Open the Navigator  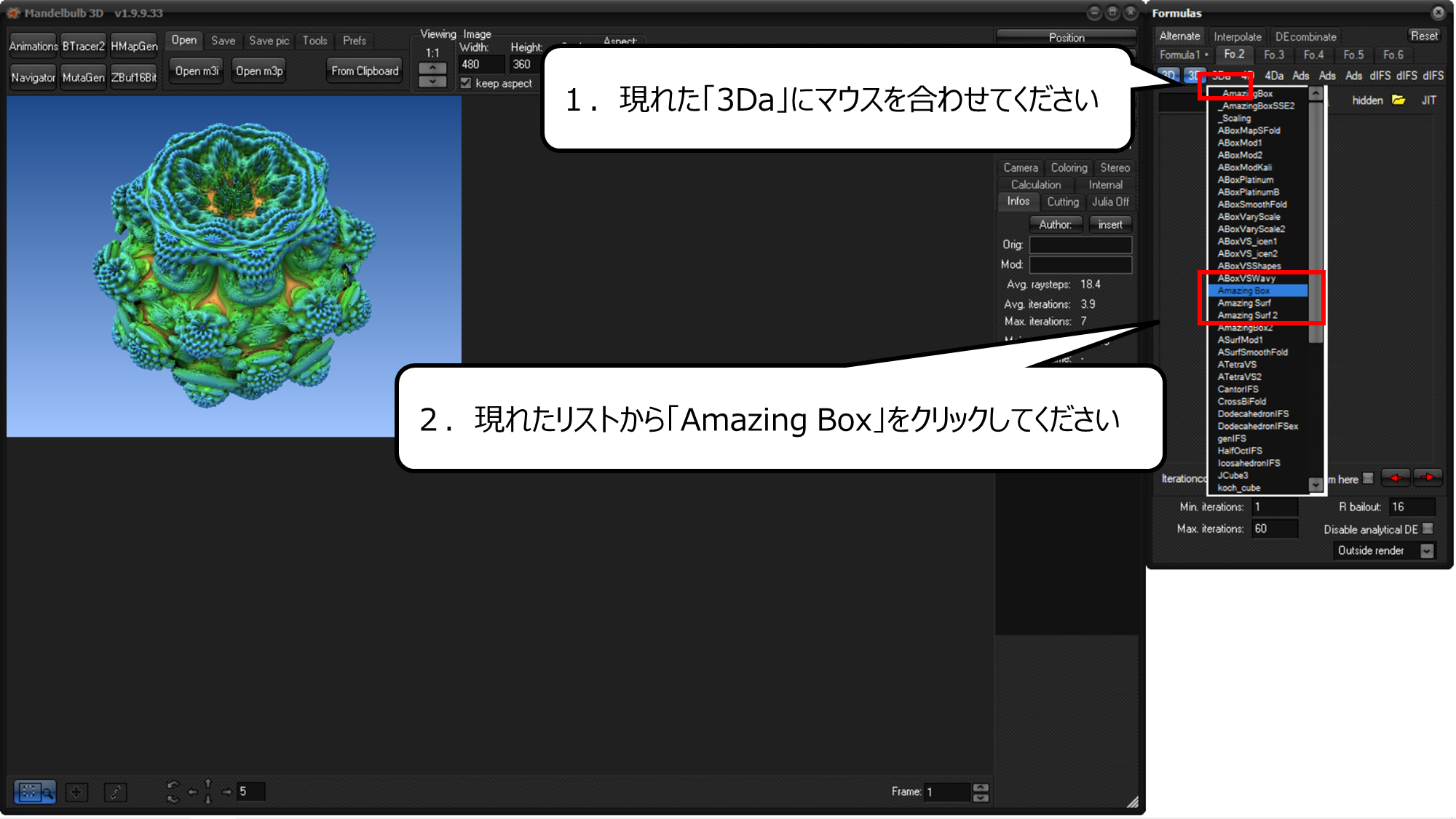[33, 77]
